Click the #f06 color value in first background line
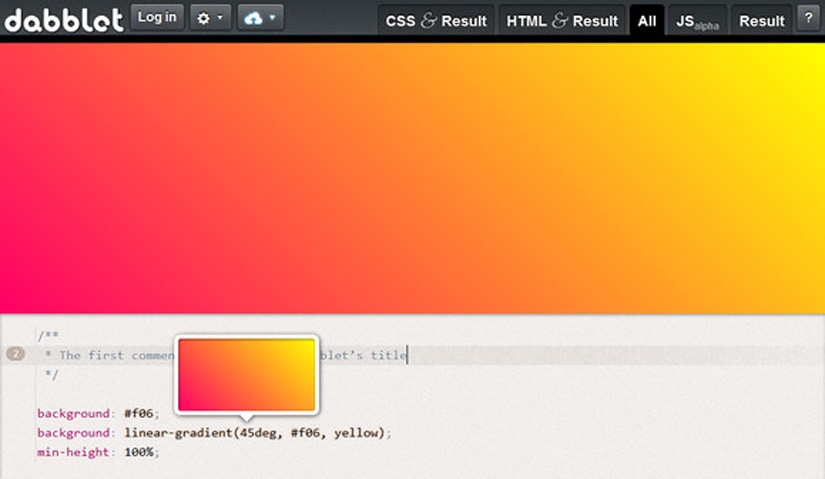The image size is (825, 479). coord(139,413)
